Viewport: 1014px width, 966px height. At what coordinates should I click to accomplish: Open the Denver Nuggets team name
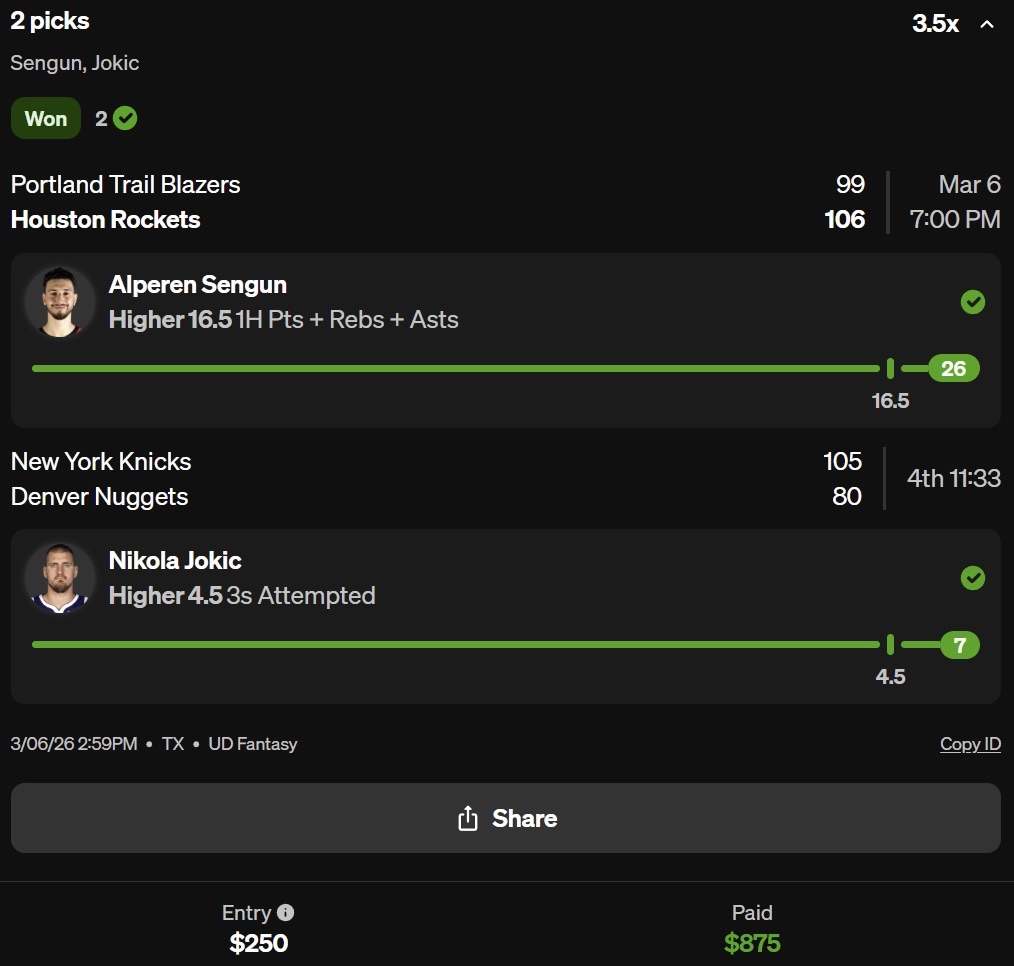tap(100, 497)
